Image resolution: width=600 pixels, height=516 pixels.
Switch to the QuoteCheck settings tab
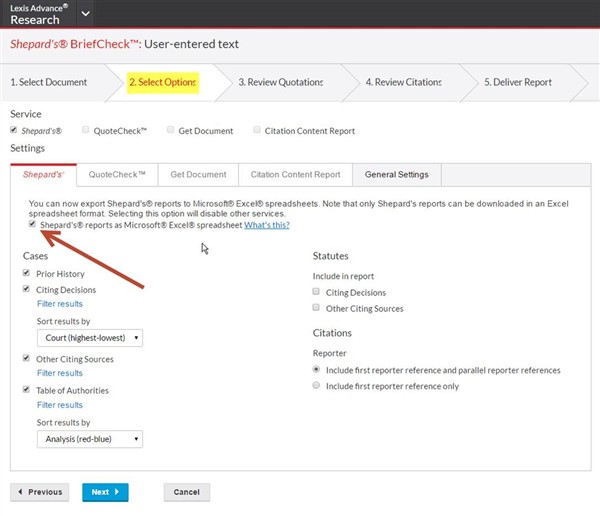(117, 175)
